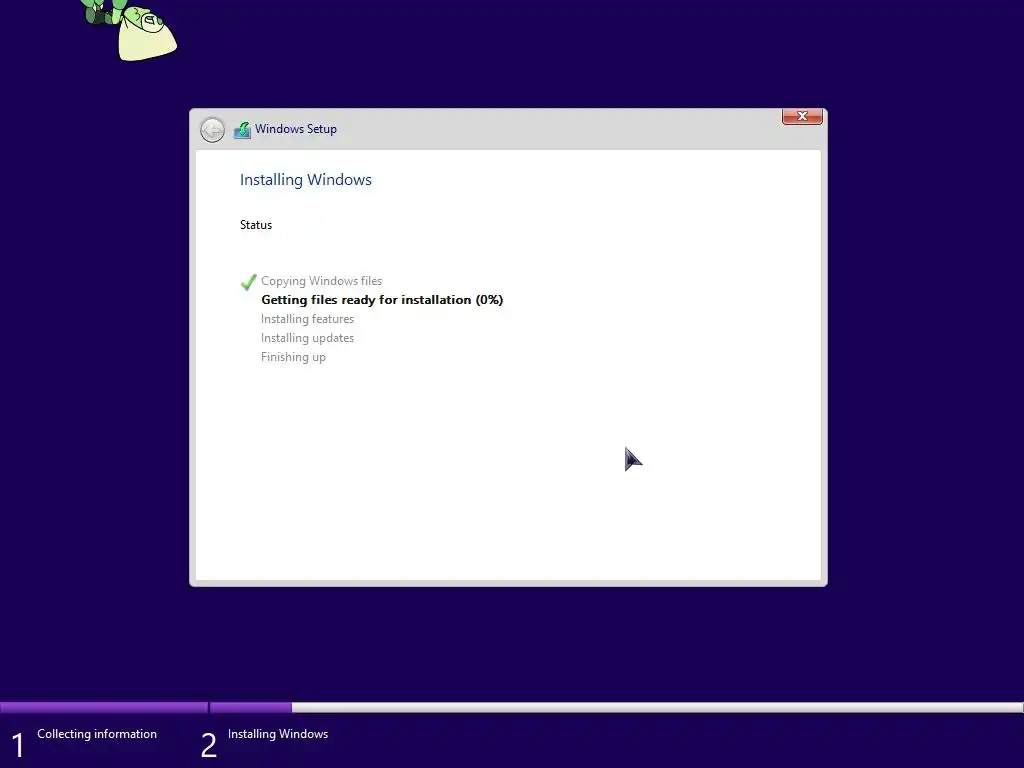This screenshot has height=768, width=1024.
Task: Click the Windows Setup title icon
Action: click(x=242, y=129)
